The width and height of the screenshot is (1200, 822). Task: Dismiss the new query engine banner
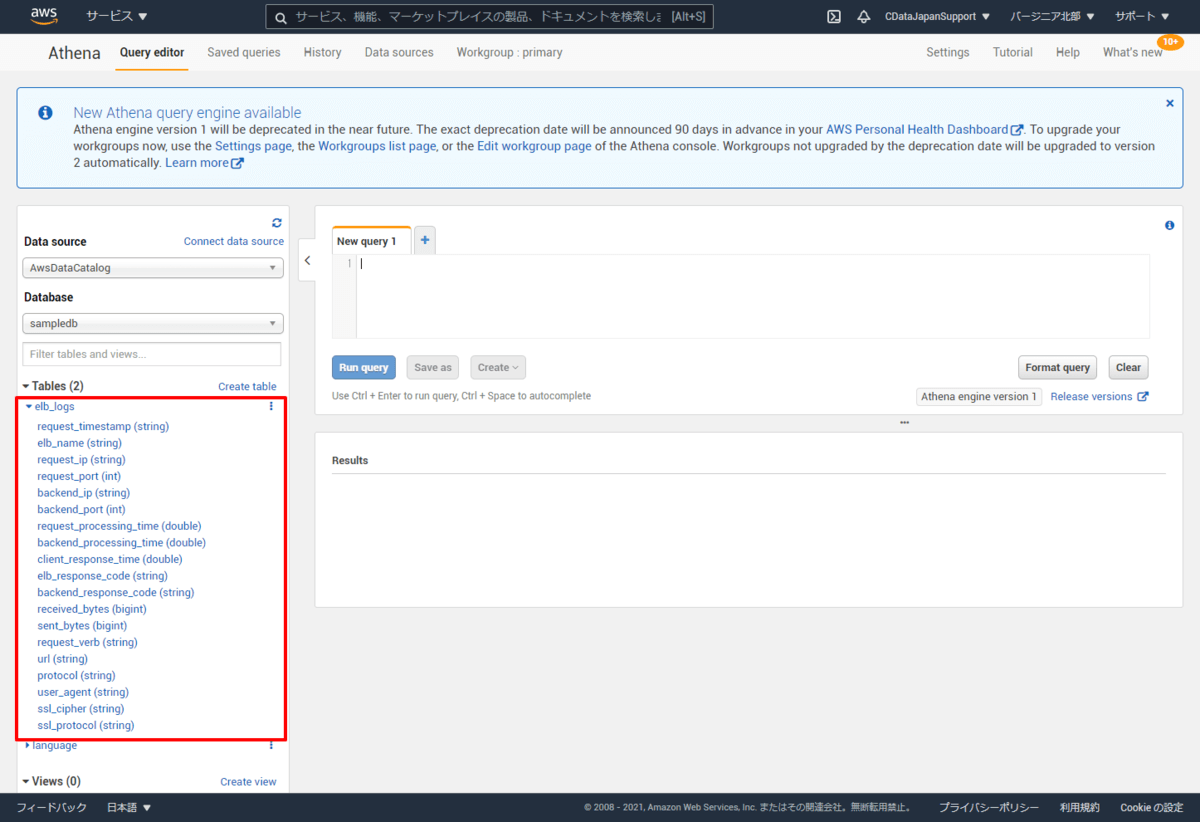1170,103
